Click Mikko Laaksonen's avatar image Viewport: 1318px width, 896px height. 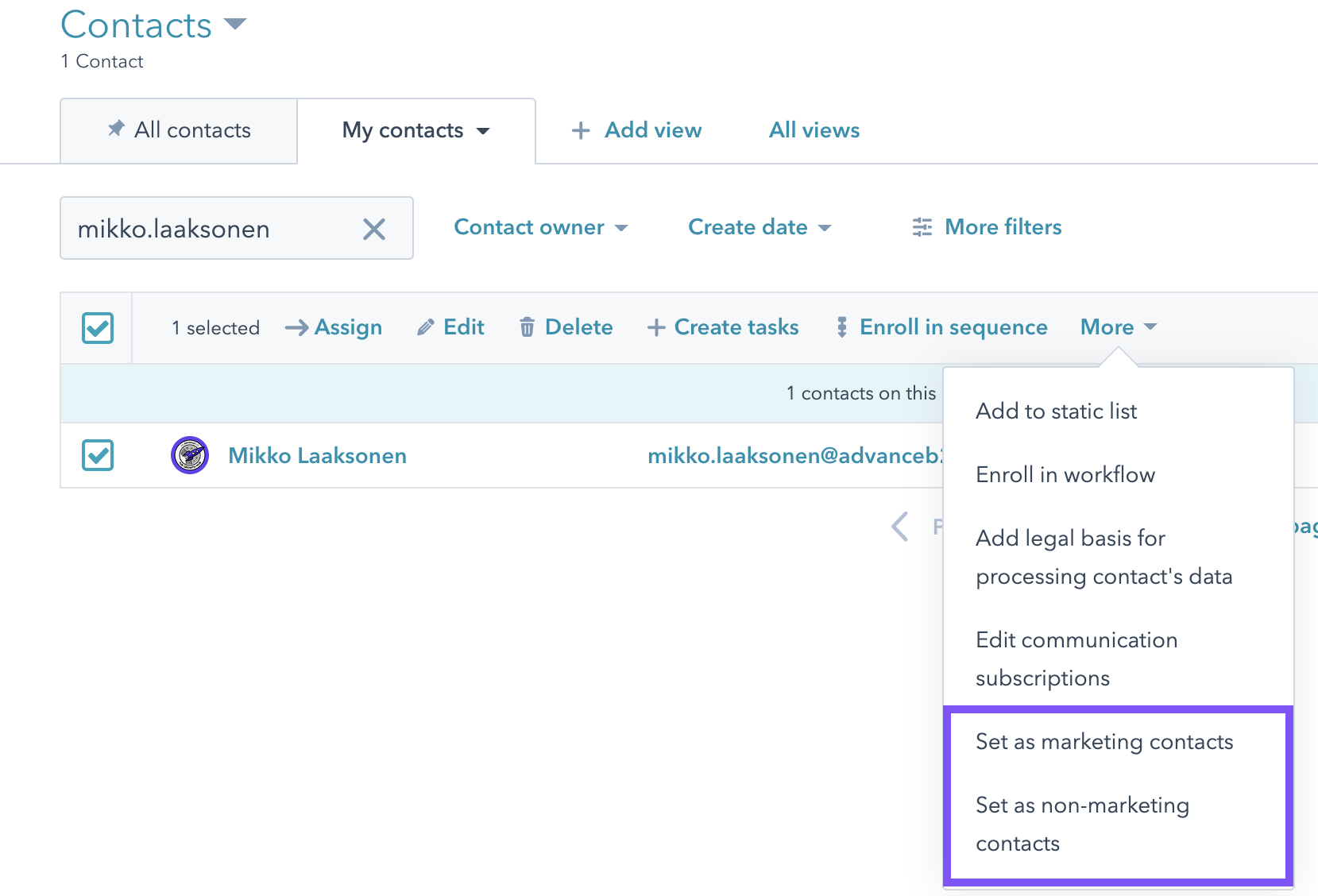(190, 455)
